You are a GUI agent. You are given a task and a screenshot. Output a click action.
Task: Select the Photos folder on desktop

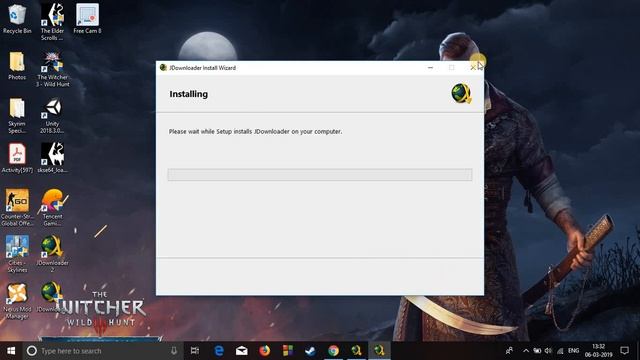click(17, 66)
